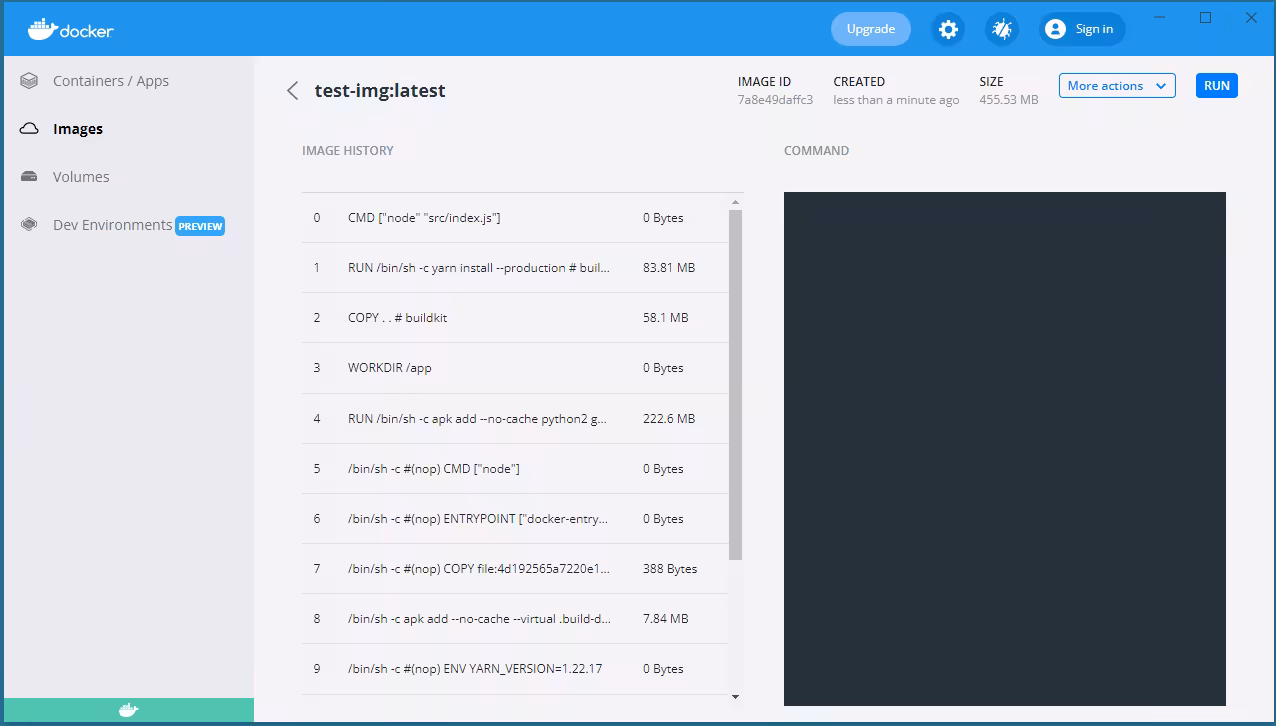Click the image history scrollbar thumb
Image resolution: width=1276 pixels, height=726 pixels.
tap(736, 385)
